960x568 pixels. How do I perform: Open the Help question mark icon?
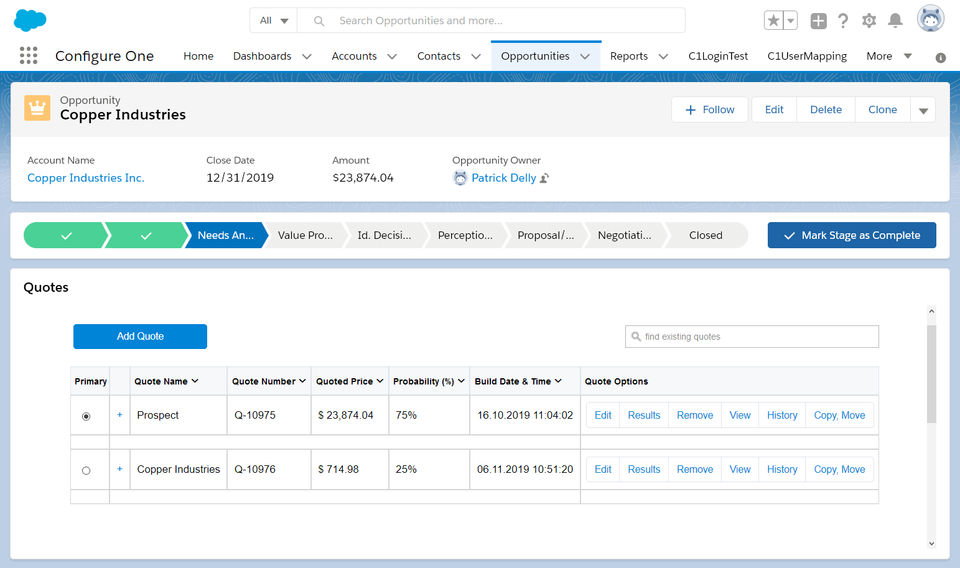click(843, 21)
